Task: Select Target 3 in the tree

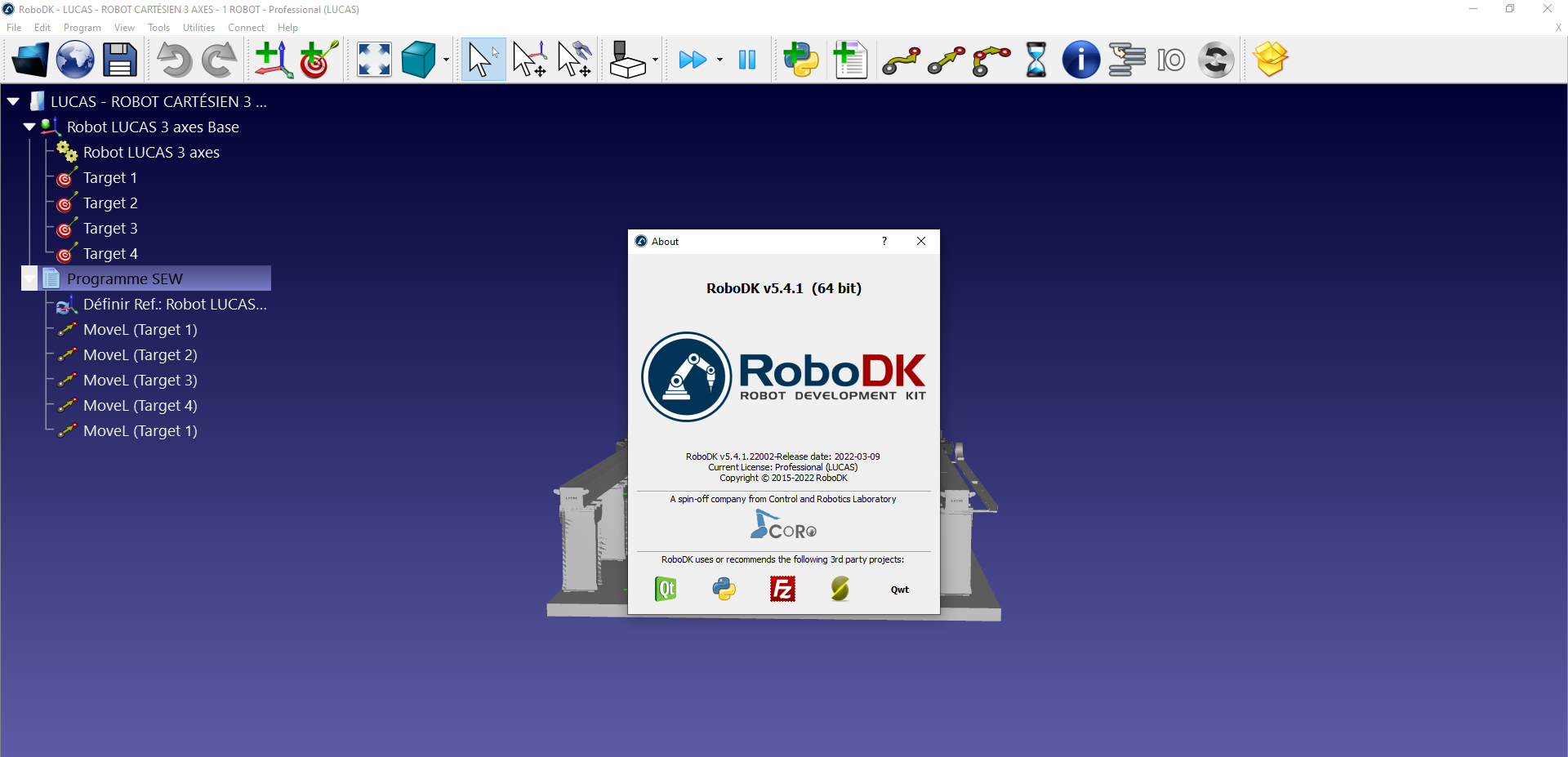Action: tap(110, 229)
